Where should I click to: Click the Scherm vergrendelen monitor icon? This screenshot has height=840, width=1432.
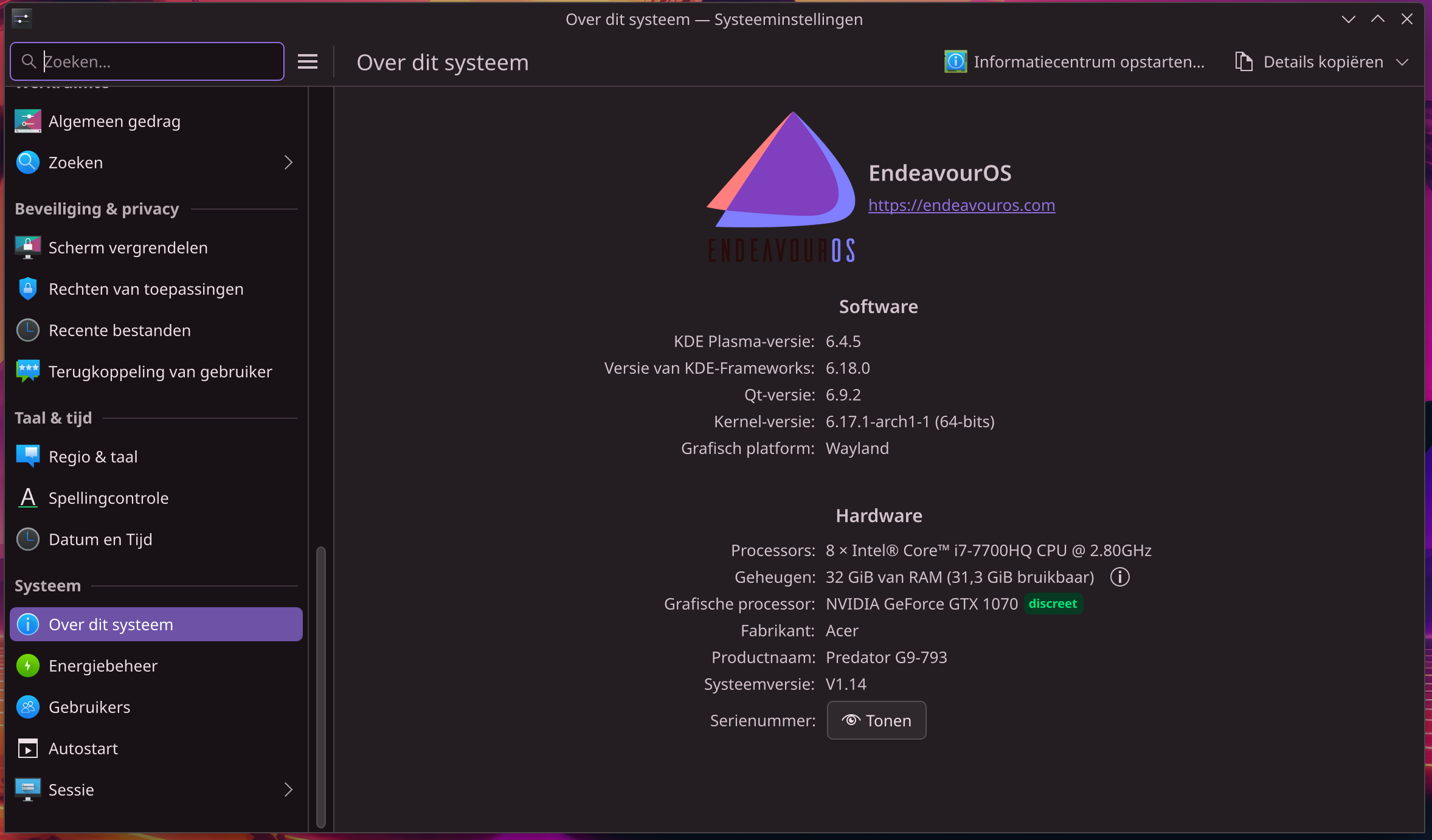pos(28,248)
